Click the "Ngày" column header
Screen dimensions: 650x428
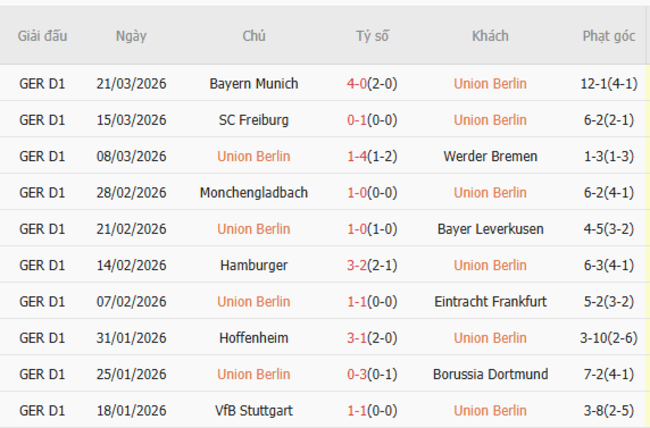(131, 36)
